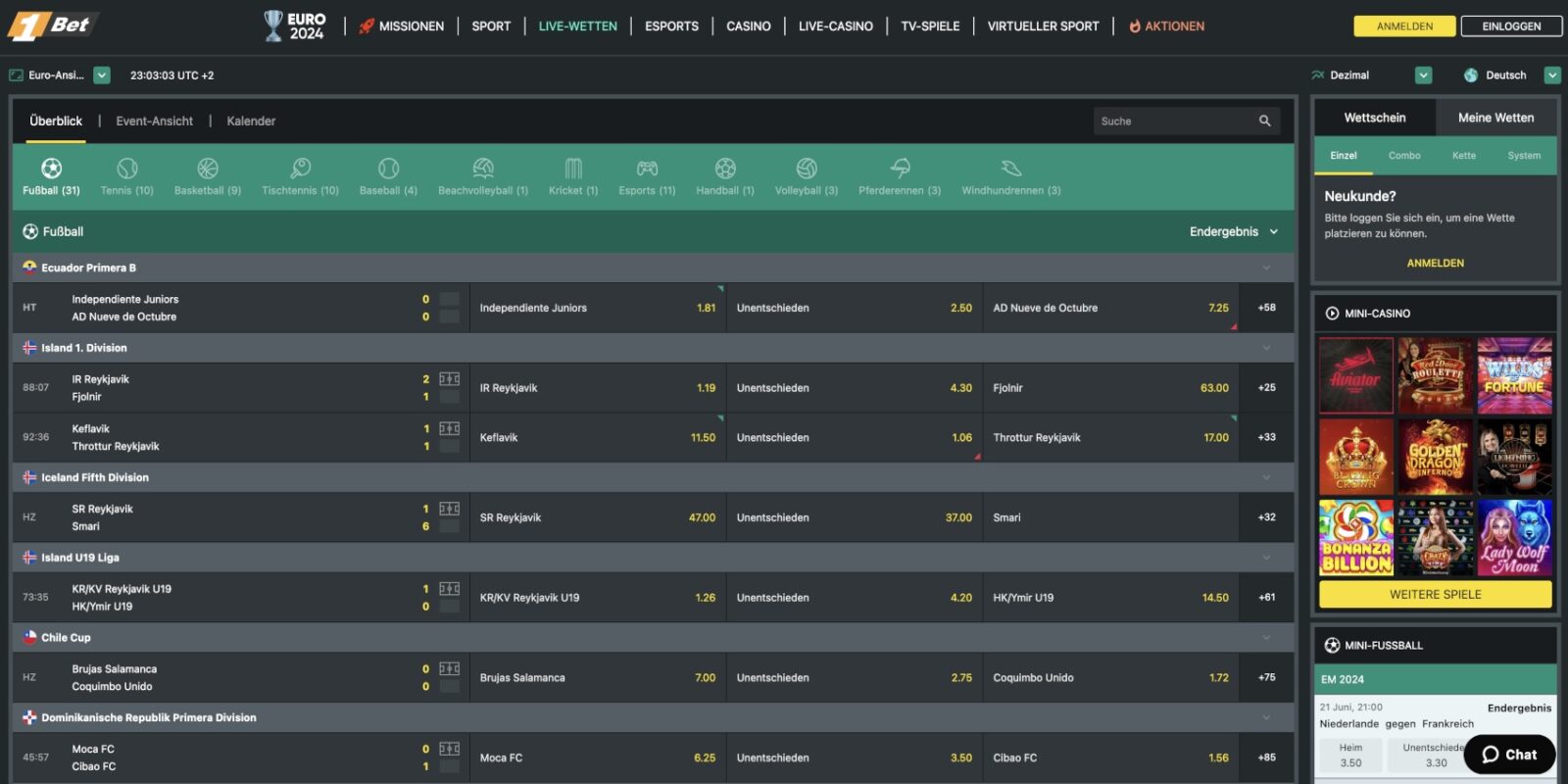Select the Combo bet slip tab
This screenshot has width=1568, height=784.
coord(1404,156)
